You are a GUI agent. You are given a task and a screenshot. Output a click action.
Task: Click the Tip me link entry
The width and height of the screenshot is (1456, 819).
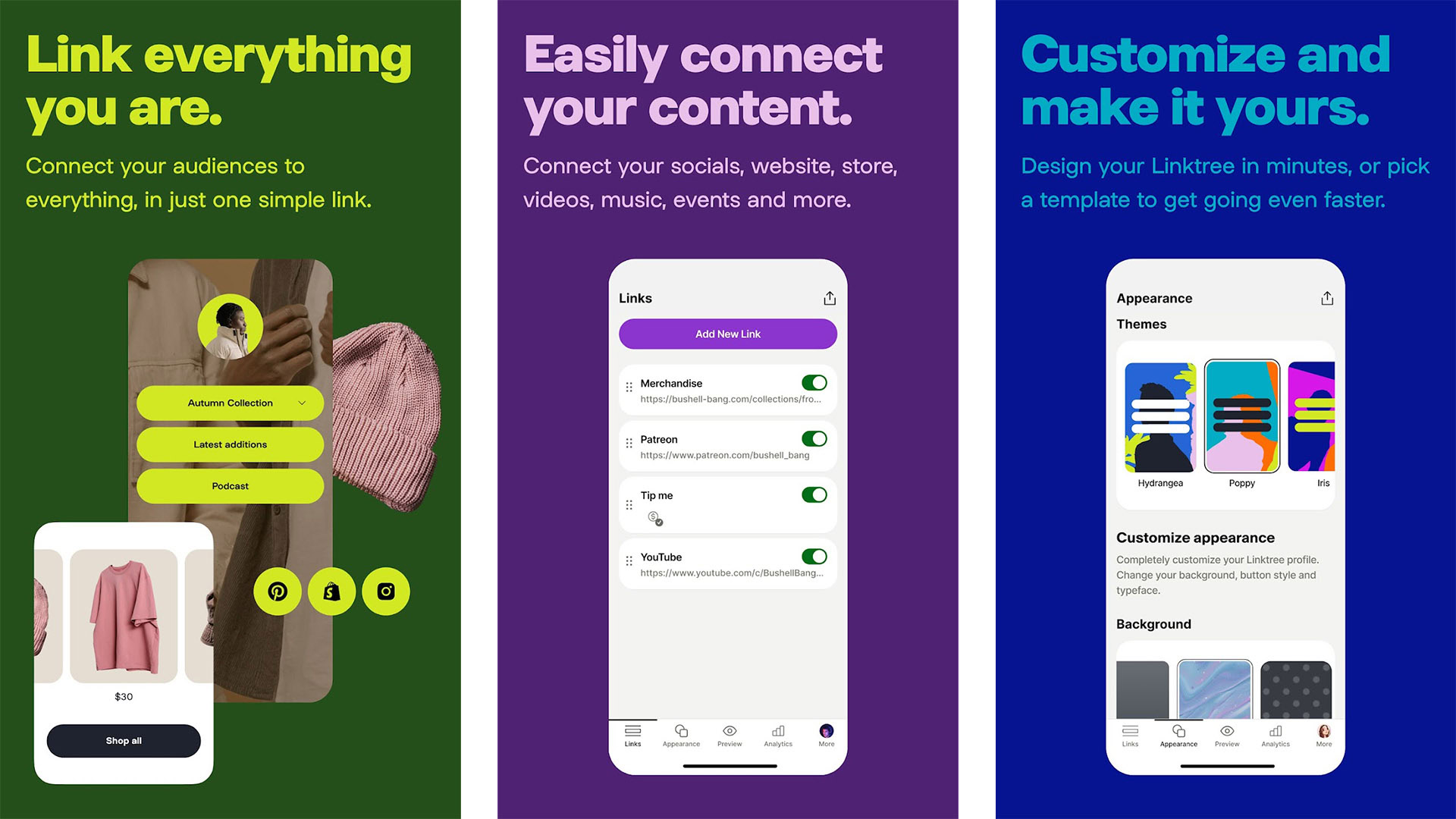click(x=727, y=506)
